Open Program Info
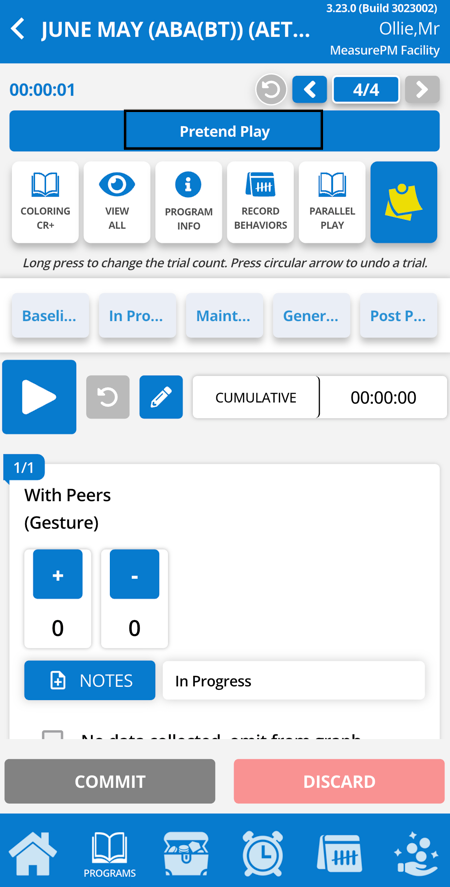The image size is (450, 887). pos(188,203)
